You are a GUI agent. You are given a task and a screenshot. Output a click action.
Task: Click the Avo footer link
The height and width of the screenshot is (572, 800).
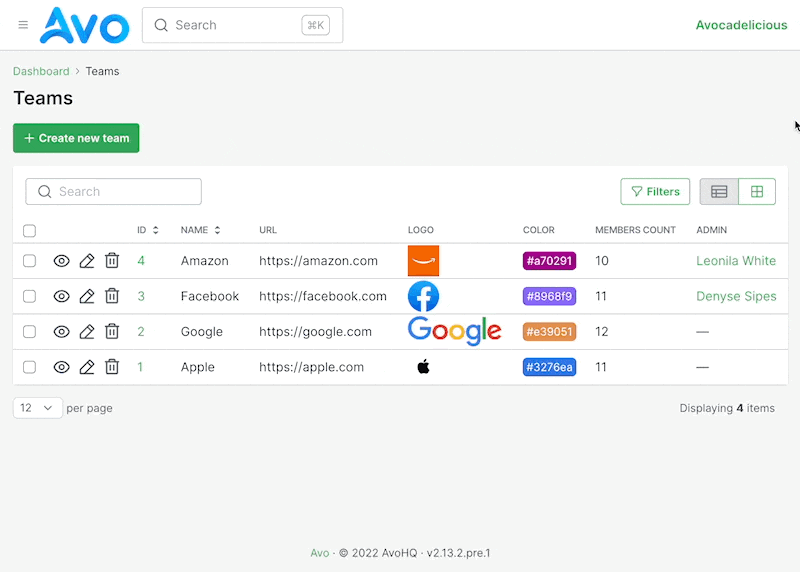point(320,553)
